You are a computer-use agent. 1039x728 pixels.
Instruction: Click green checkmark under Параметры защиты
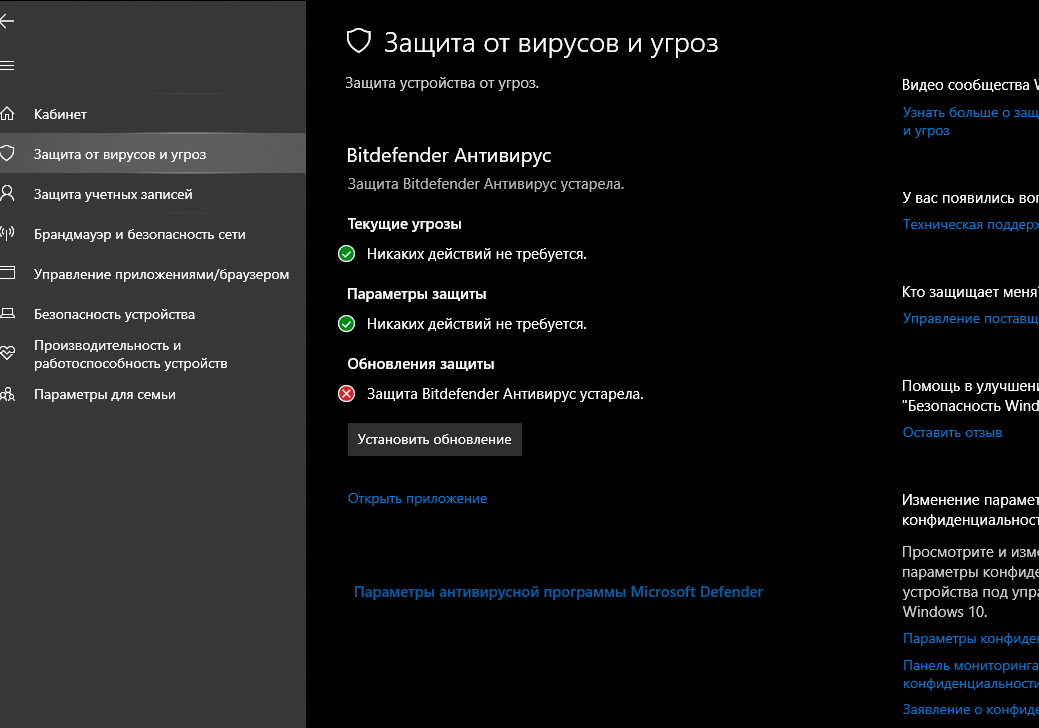(x=347, y=324)
